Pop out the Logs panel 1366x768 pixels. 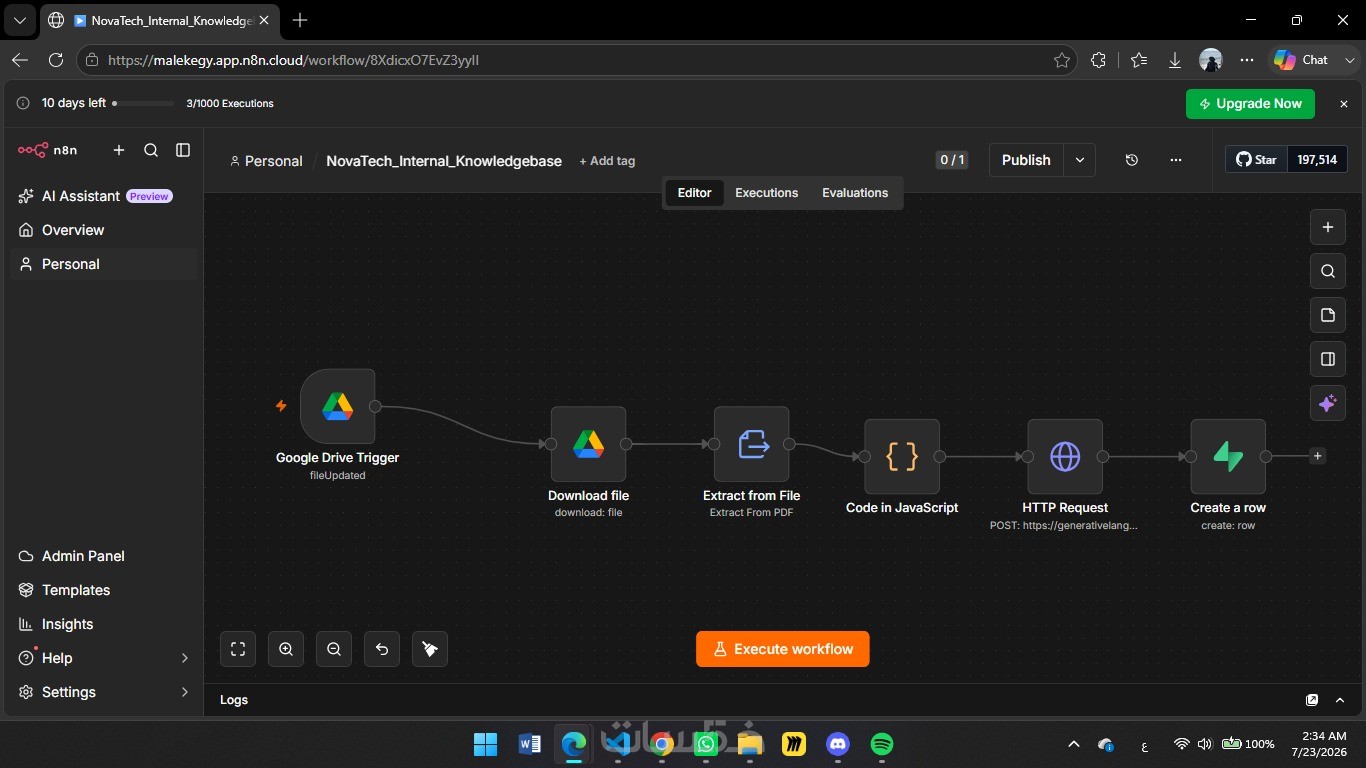(1312, 700)
